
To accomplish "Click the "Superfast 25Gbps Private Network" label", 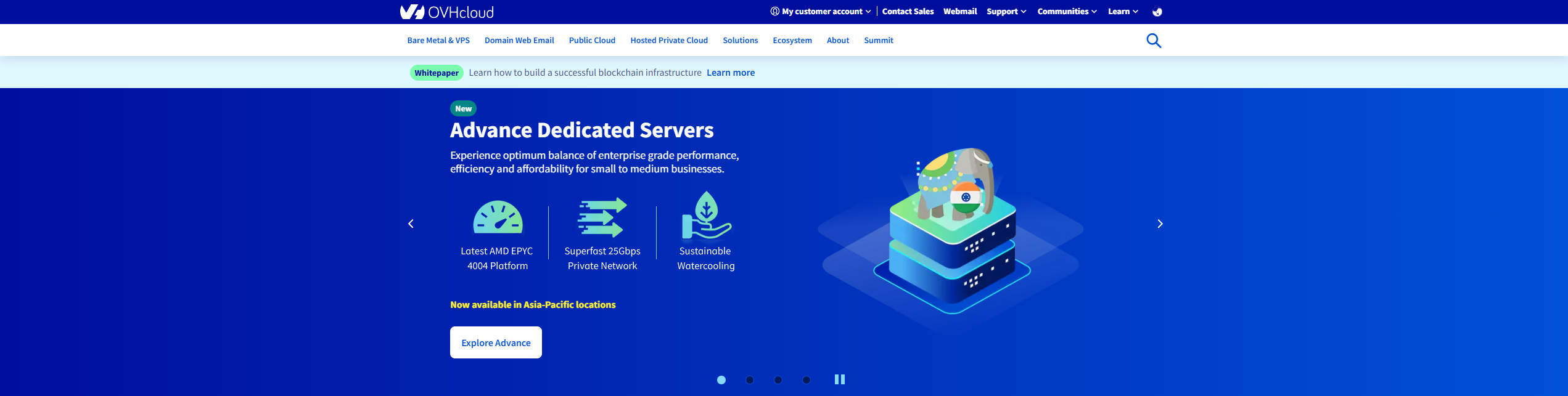I will tap(602, 259).
